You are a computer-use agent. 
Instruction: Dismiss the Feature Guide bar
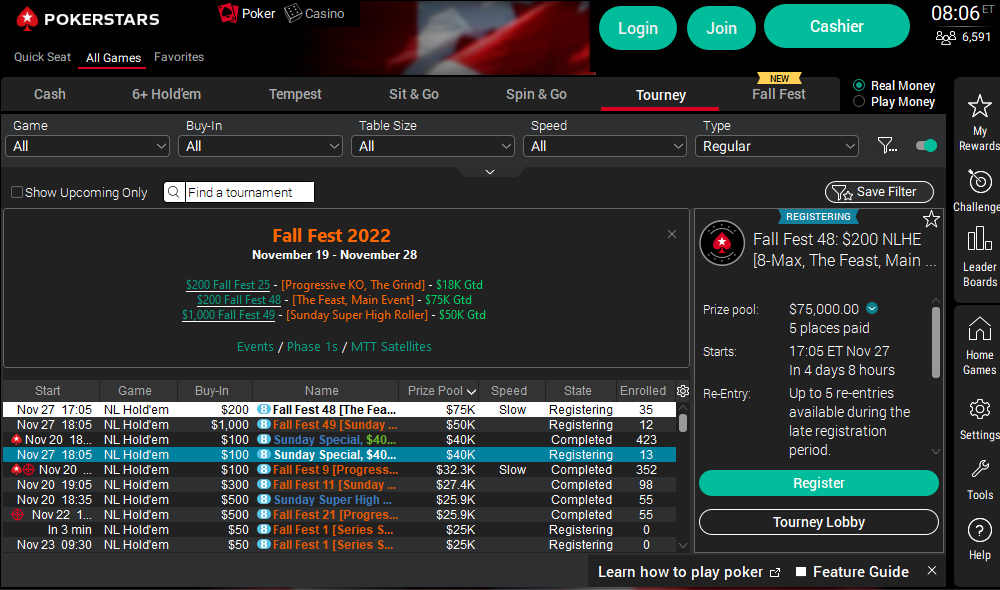[932, 571]
